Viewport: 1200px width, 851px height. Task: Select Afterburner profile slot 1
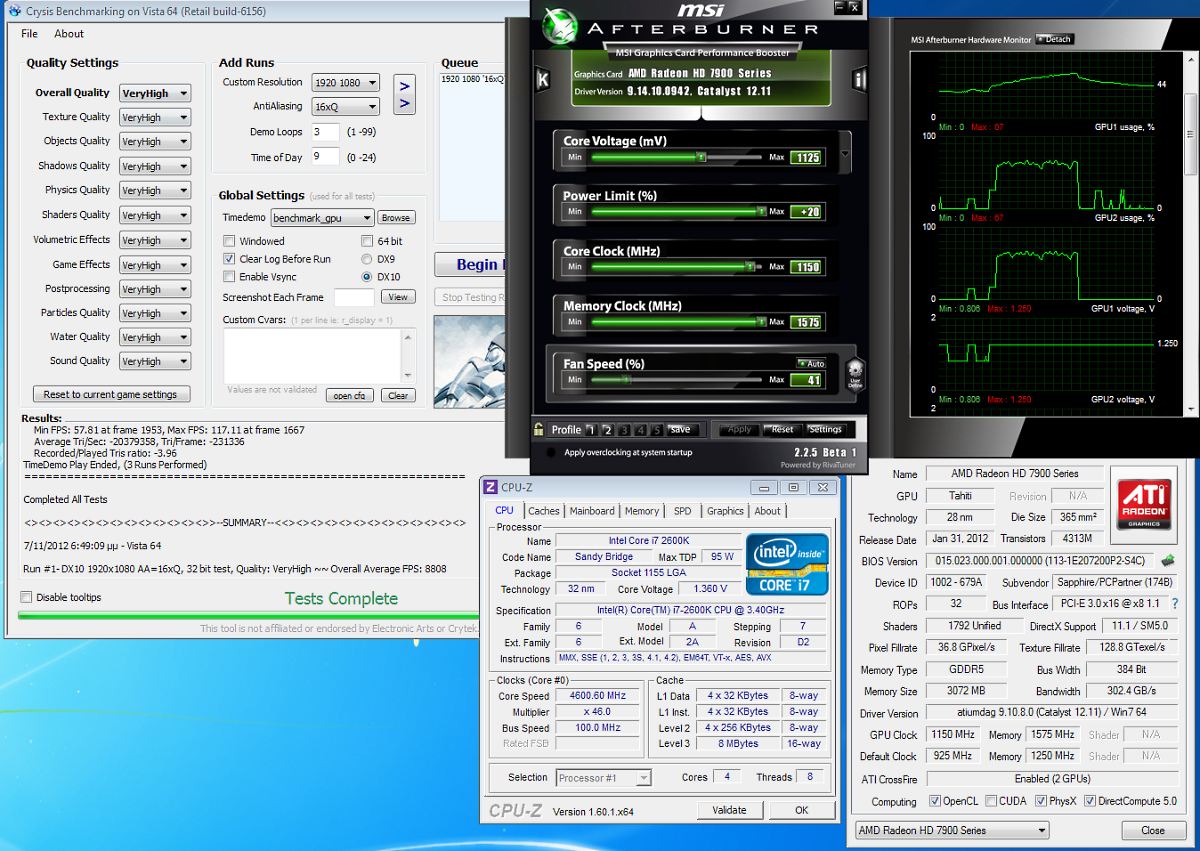(590, 430)
